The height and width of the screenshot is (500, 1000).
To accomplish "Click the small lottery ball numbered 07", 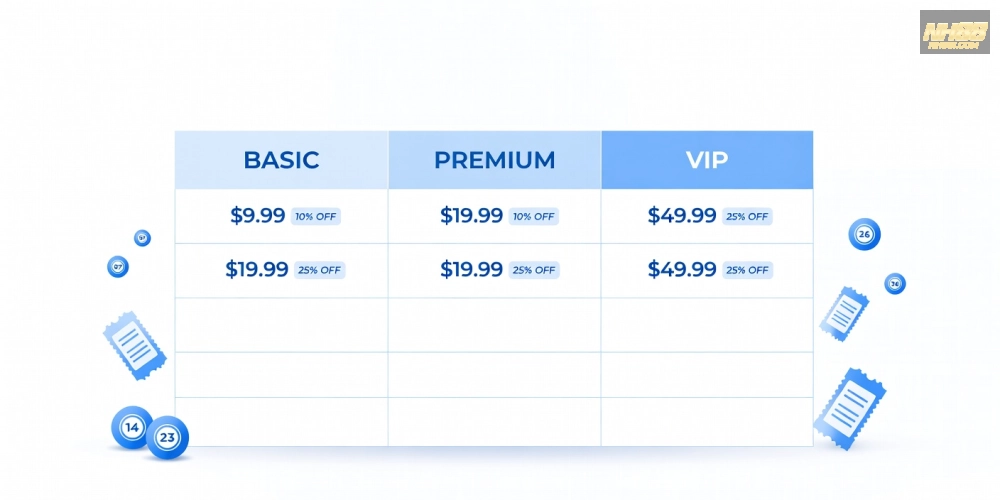I will [118, 267].
